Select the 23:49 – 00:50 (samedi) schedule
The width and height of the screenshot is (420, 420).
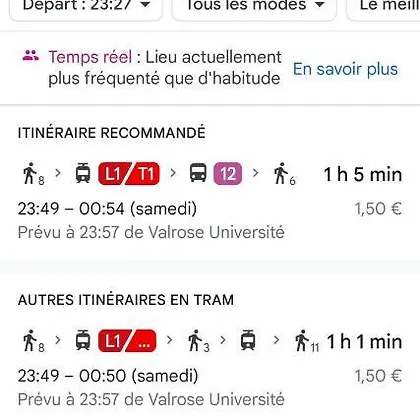tap(108, 376)
